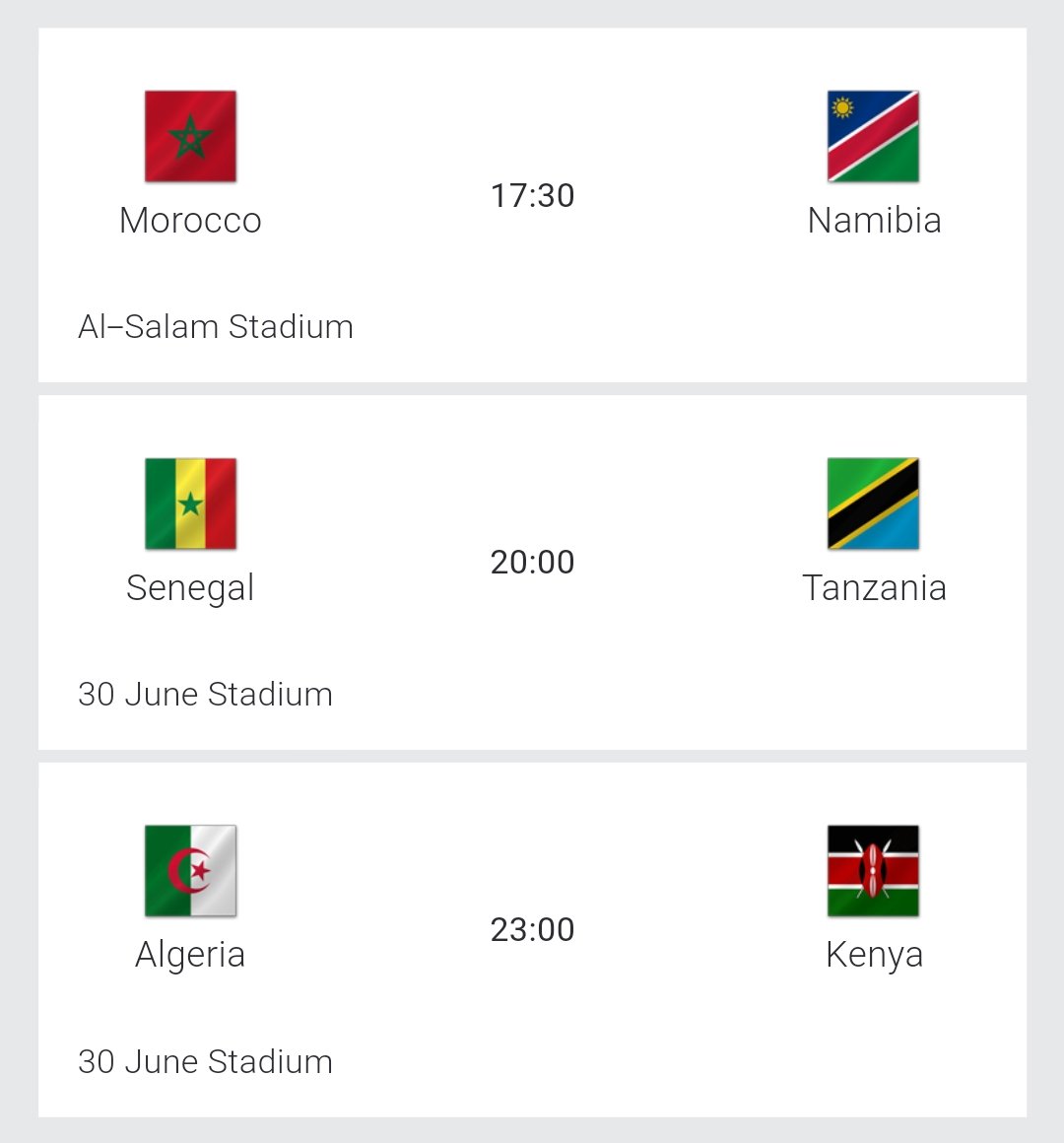1064x1143 pixels.
Task: Select the 17:30 kickoff time
Action: pos(532,195)
